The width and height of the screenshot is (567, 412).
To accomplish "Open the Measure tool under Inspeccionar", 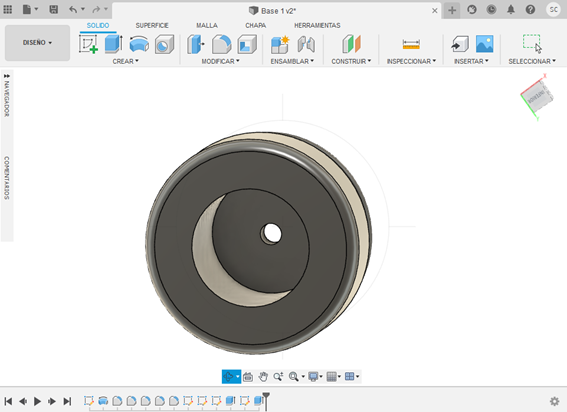I will pos(411,44).
